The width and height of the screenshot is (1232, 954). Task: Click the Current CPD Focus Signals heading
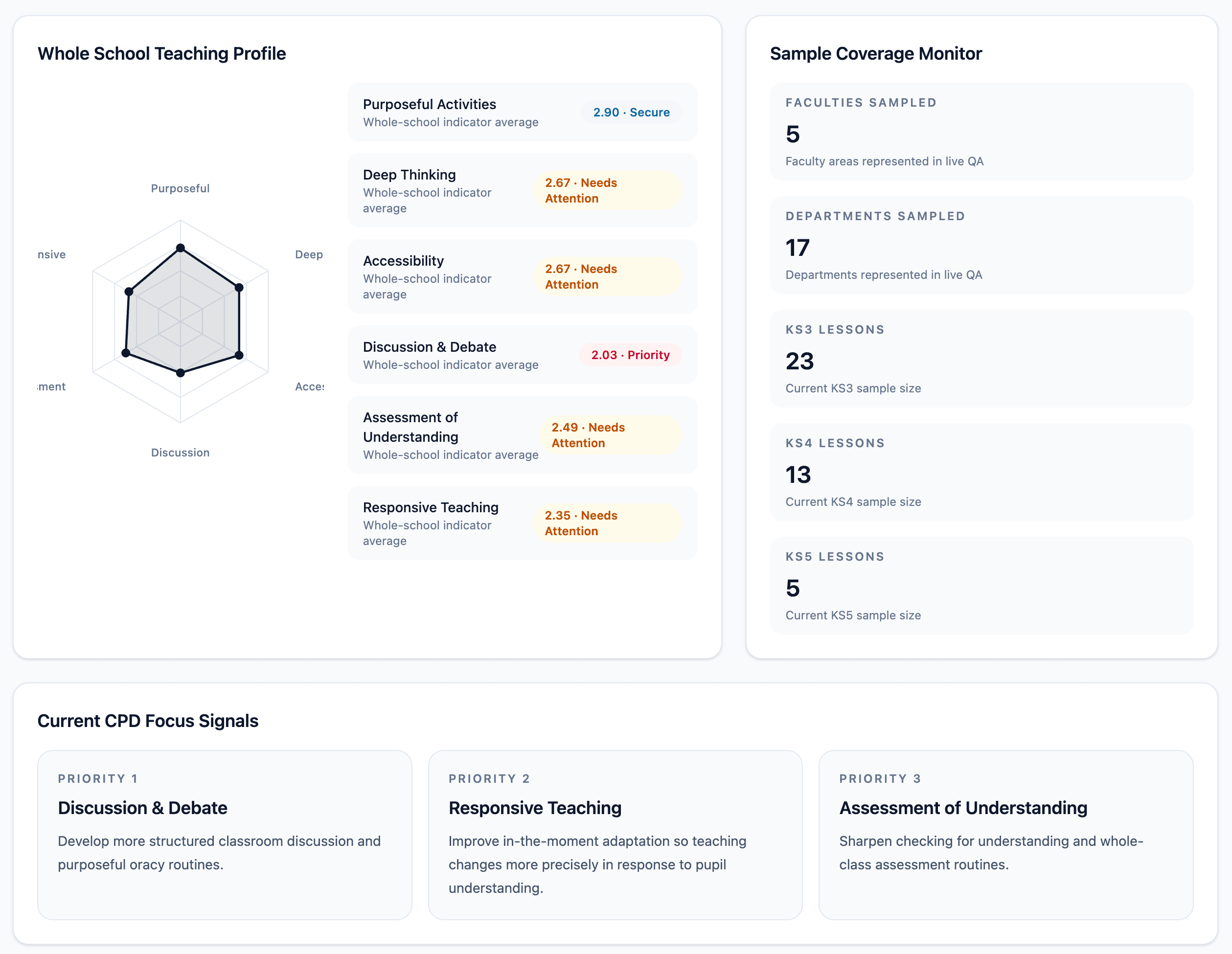click(x=148, y=721)
